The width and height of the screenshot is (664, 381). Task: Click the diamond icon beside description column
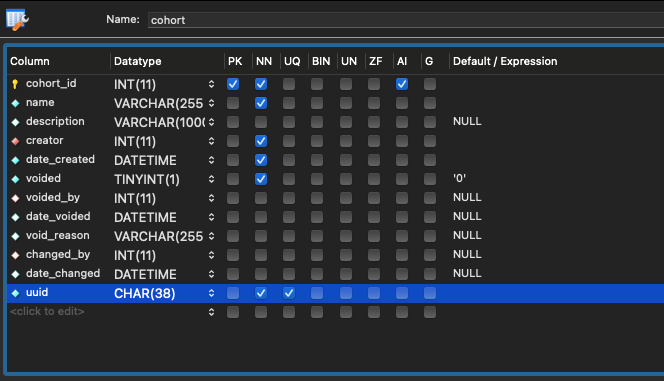(16, 122)
